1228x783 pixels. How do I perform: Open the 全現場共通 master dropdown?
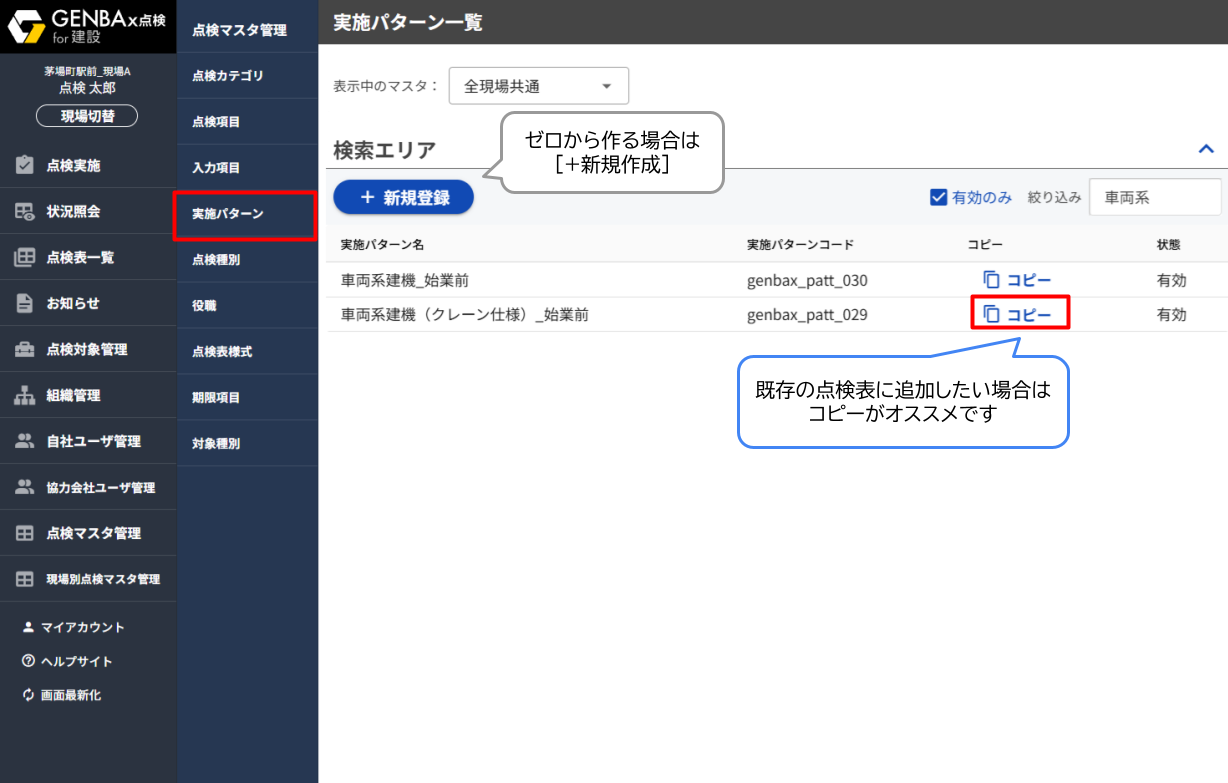[x=538, y=86]
